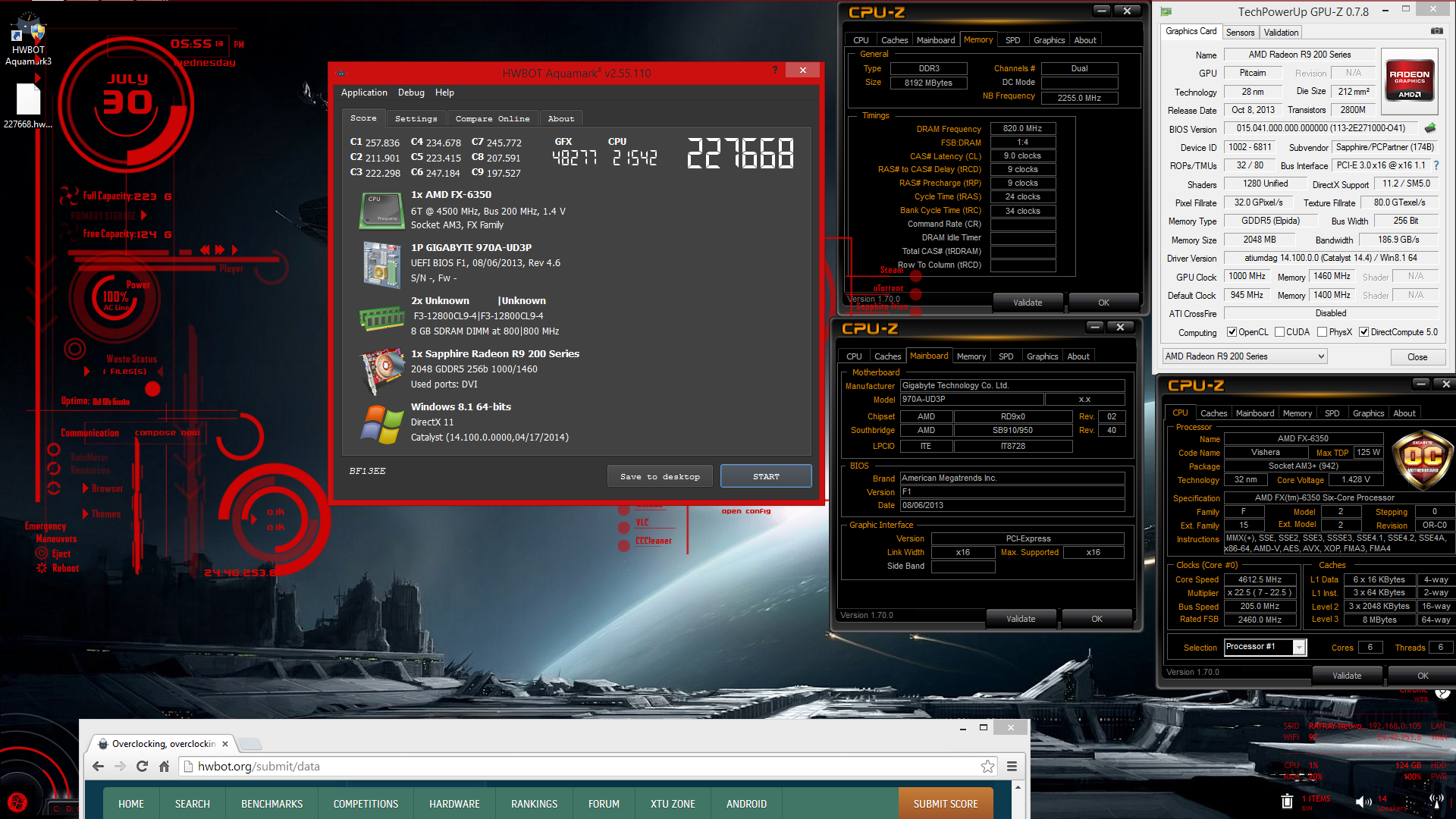Click the Eject item under Emergency Maneuvers
1456x819 pixels.
click(54, 554)
